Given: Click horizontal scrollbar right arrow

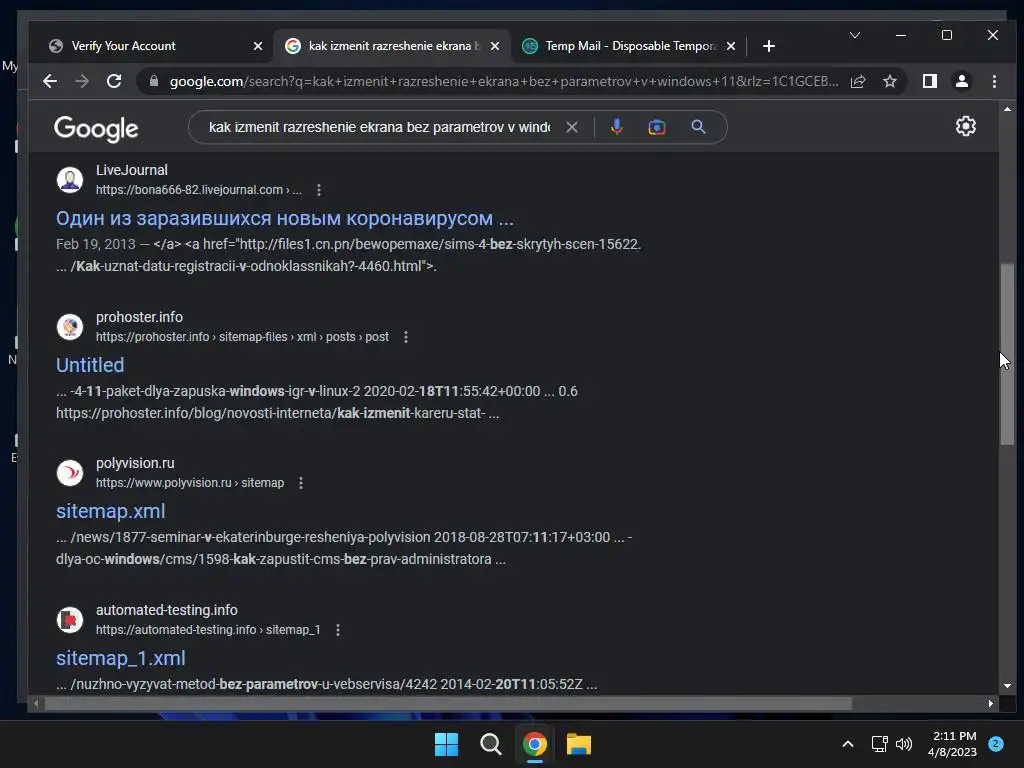Looking at the screenshot, I should coord(991,703).
